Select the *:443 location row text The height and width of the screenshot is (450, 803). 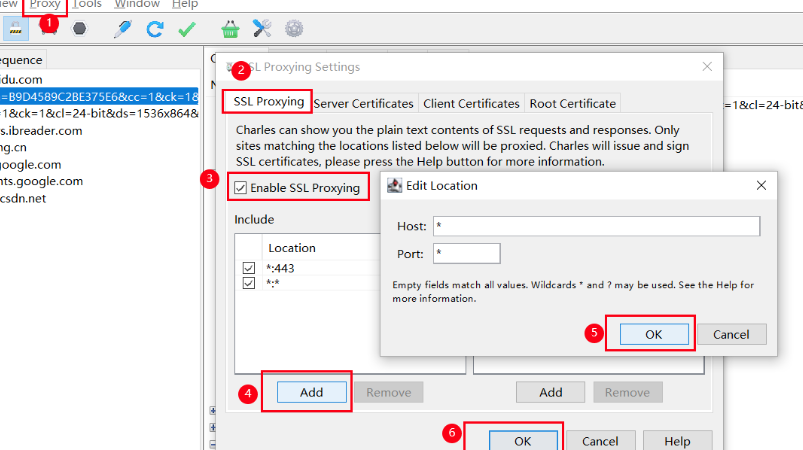click(x=280, y=268)
